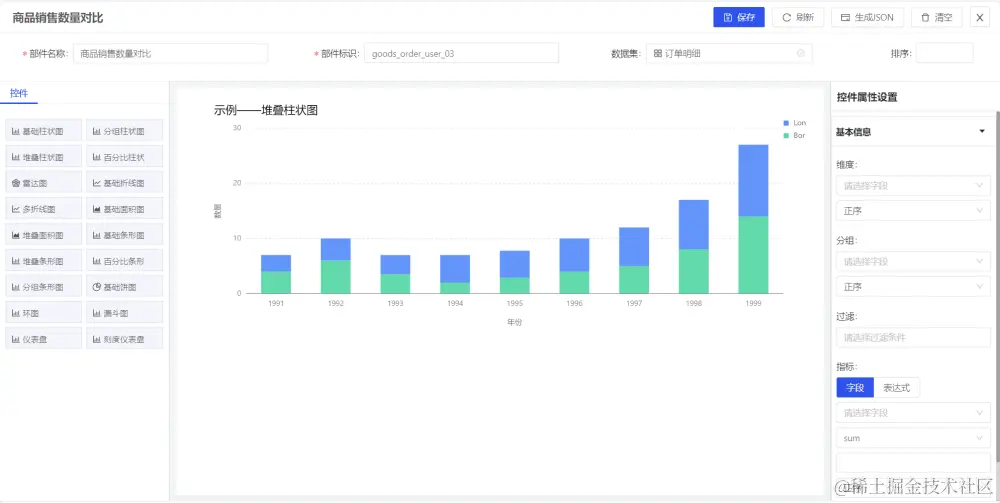Image resolution: width=1000 pixels, height=503 pixels.
Task: Open the 数据集 订单明细 dropdown
Action: pyautogui.click(x=729, y=54)
